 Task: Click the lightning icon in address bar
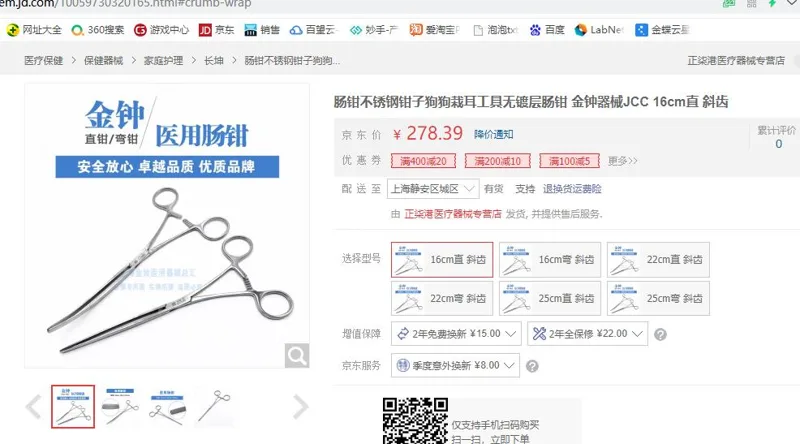point(772,4)
